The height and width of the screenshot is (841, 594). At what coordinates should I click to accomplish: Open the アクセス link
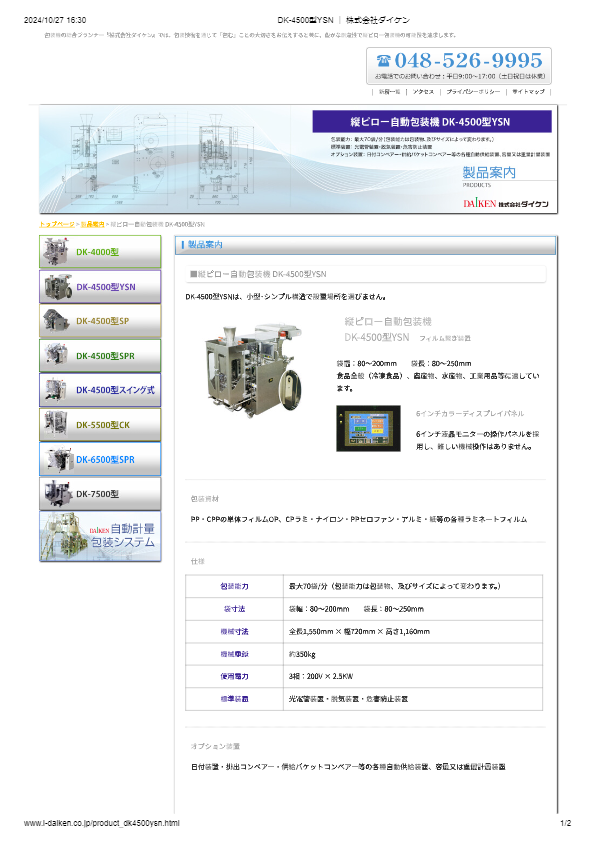(x=423, y=92)
